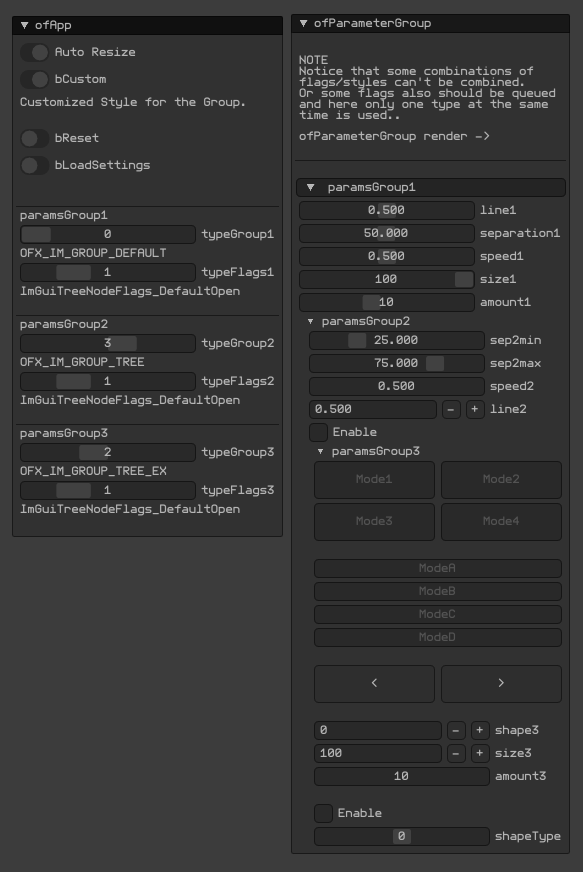The width and height of the screenshot is (583, 872).
Task: Click the amount1 slider
Action: (x=387, y=302)
